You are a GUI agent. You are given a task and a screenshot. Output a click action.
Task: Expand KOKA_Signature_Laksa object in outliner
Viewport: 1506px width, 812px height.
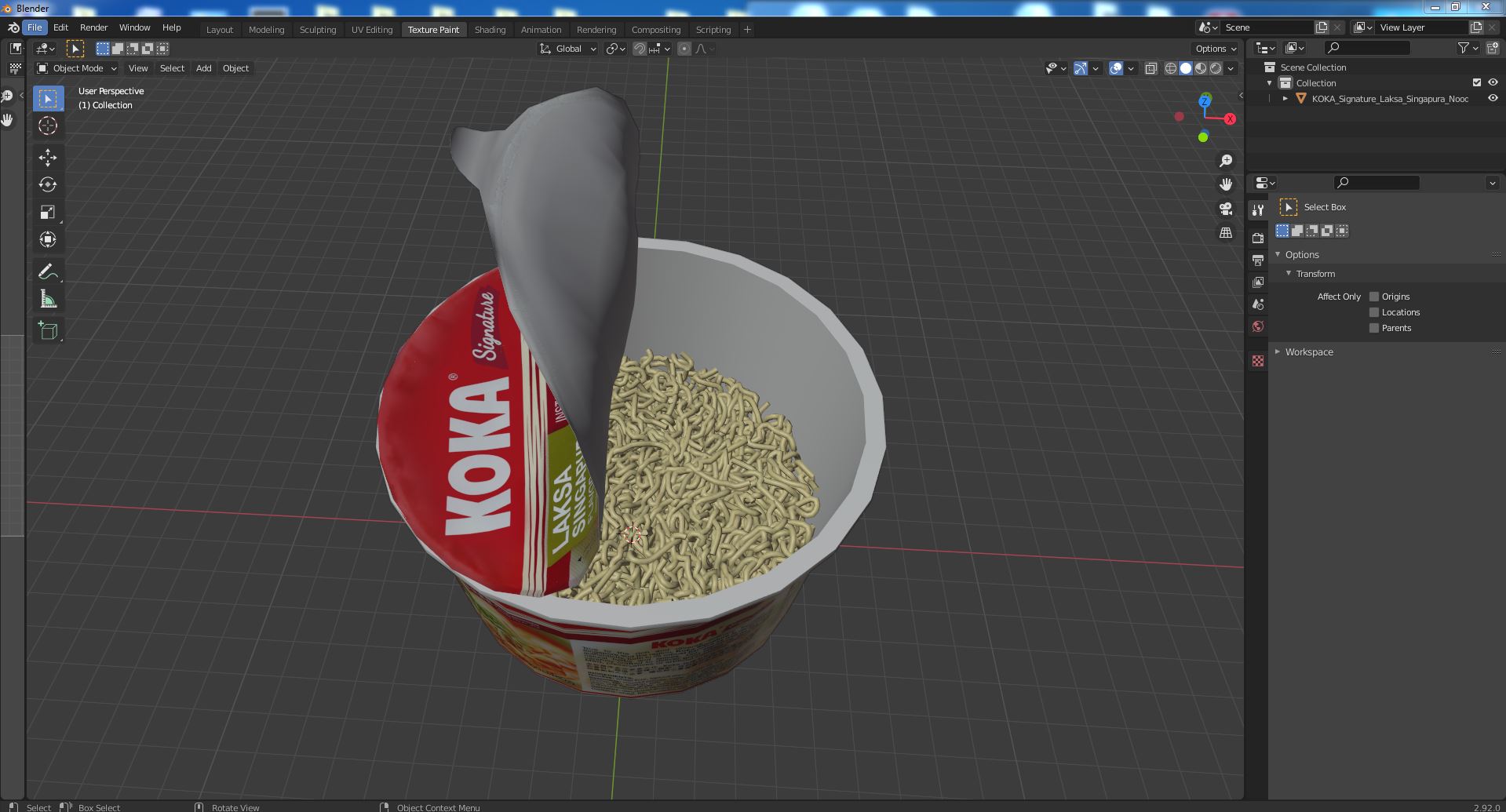pos(1285,99)
